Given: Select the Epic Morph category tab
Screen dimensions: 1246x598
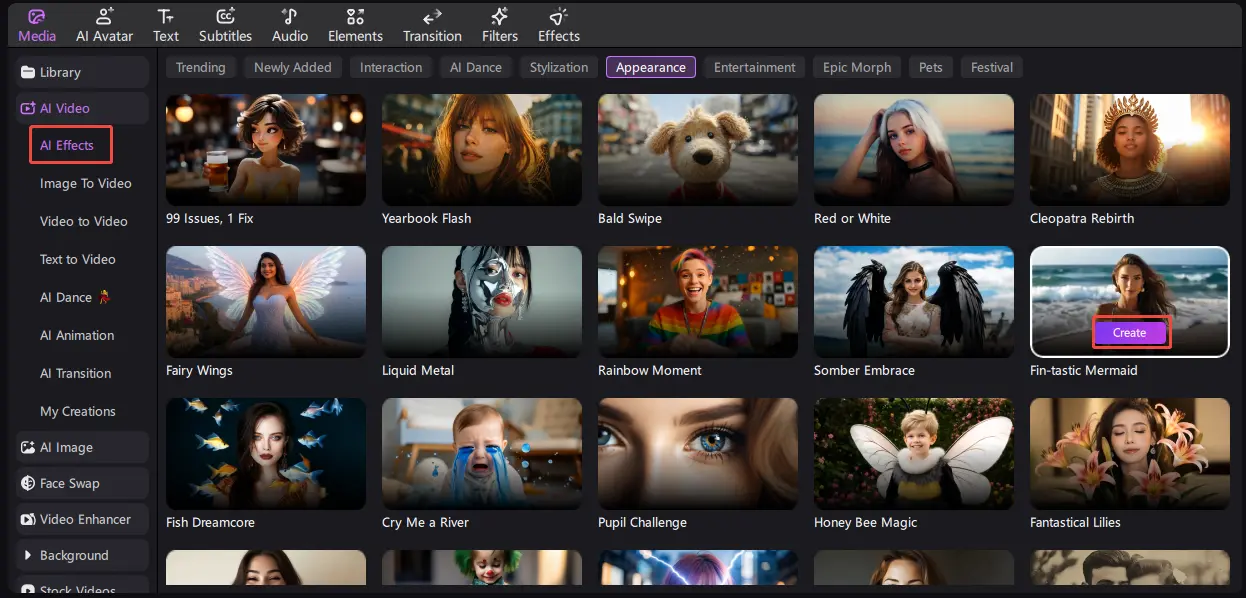Looking at the screenshot, I should point(856,67).
